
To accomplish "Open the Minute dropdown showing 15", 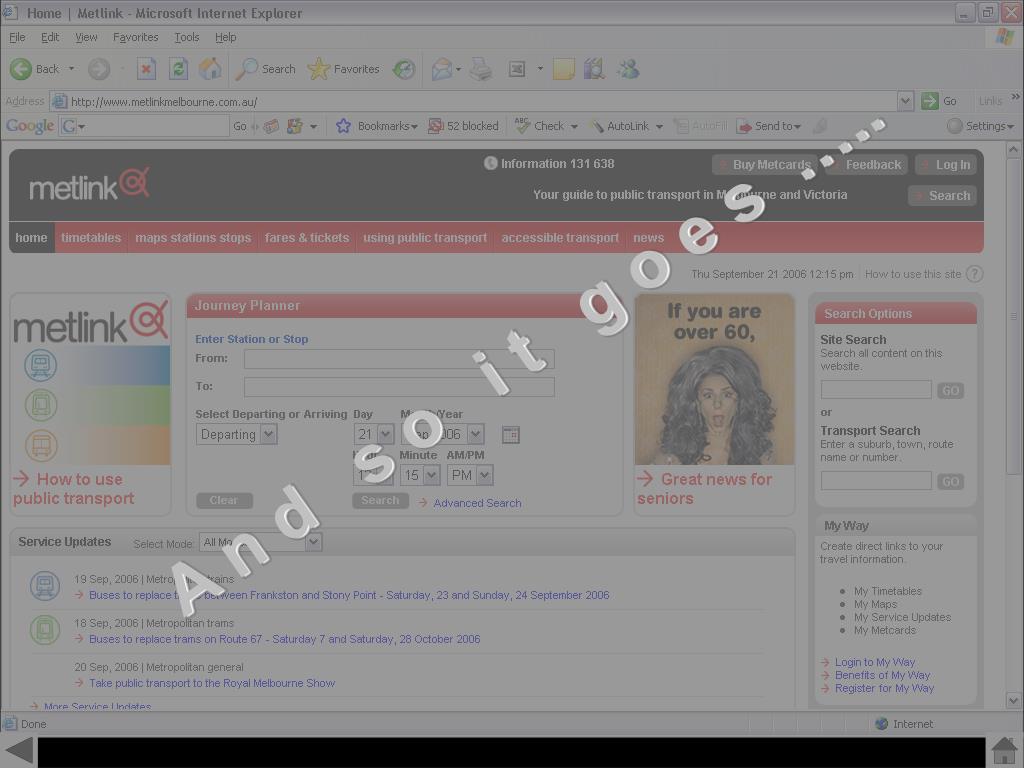I will tap(420, 475).
